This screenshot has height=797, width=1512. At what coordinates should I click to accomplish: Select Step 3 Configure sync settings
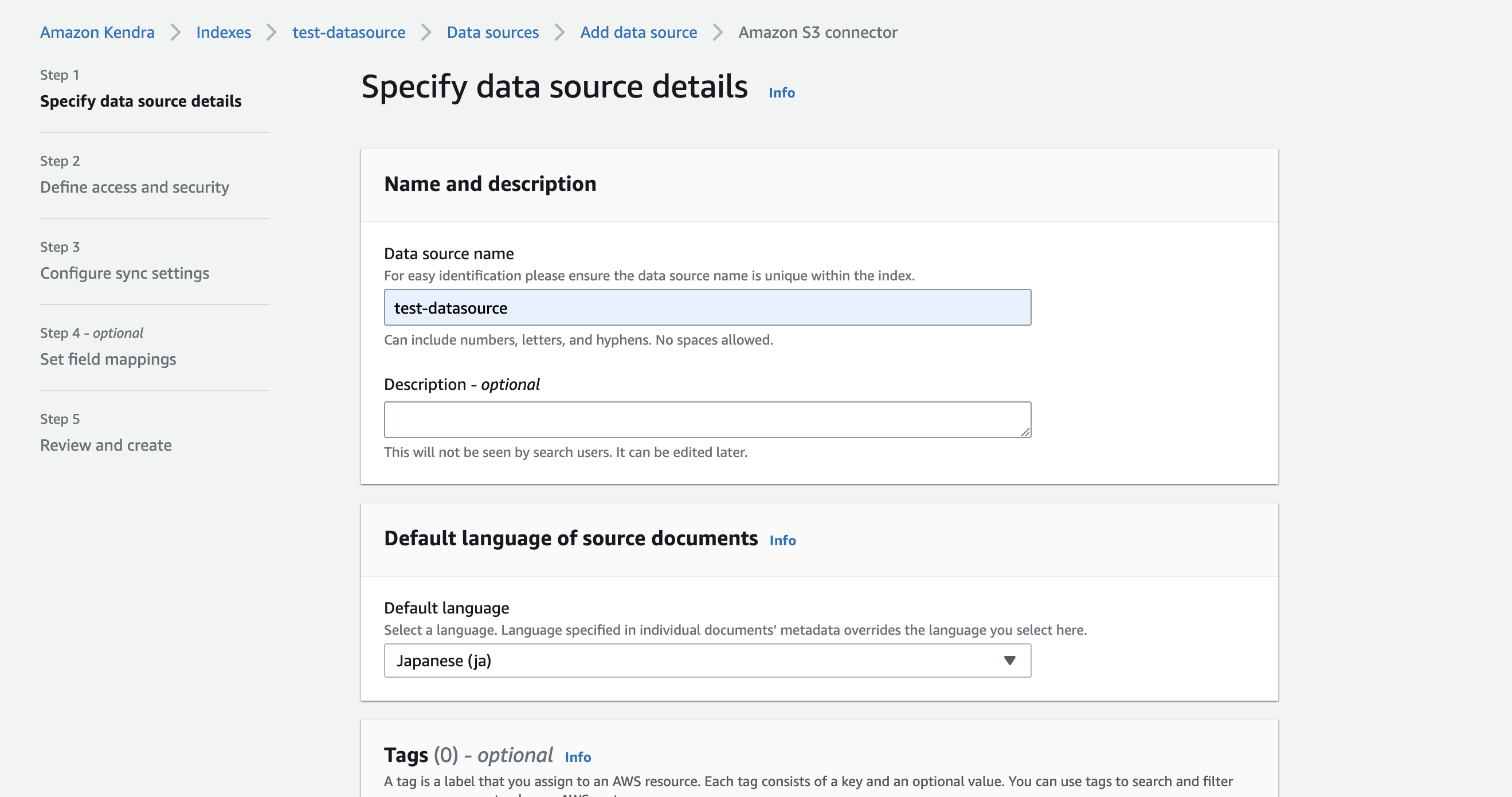pyautogui.click(x=124, y=273)
